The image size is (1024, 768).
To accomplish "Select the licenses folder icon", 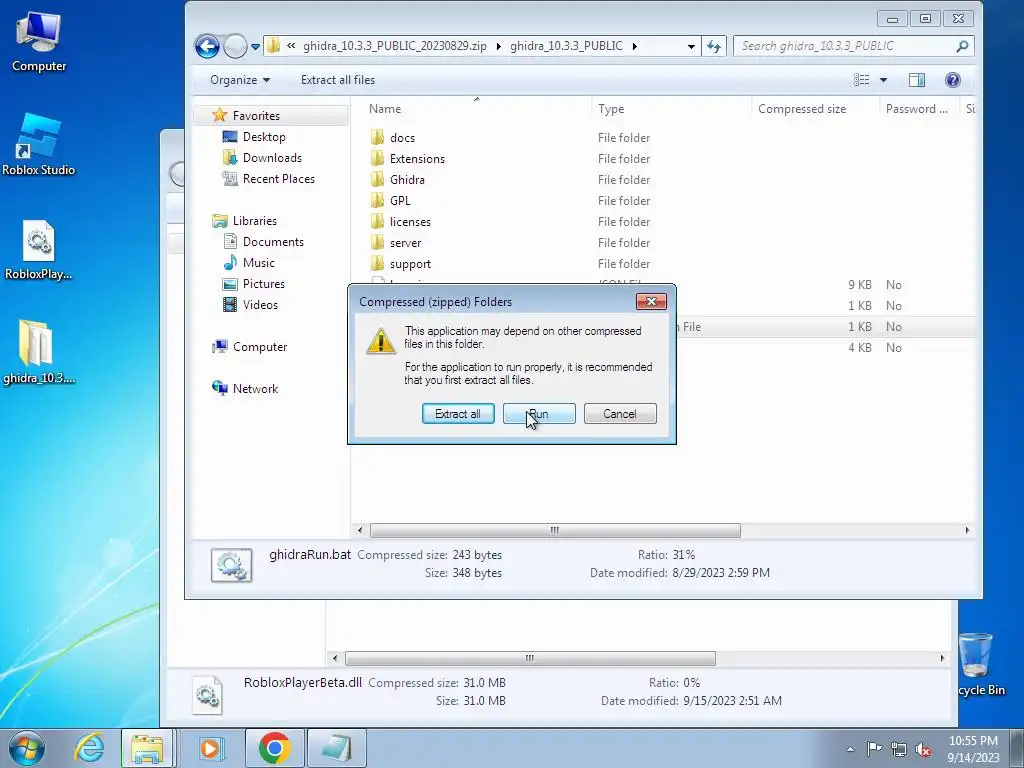I will coord(377,221).
